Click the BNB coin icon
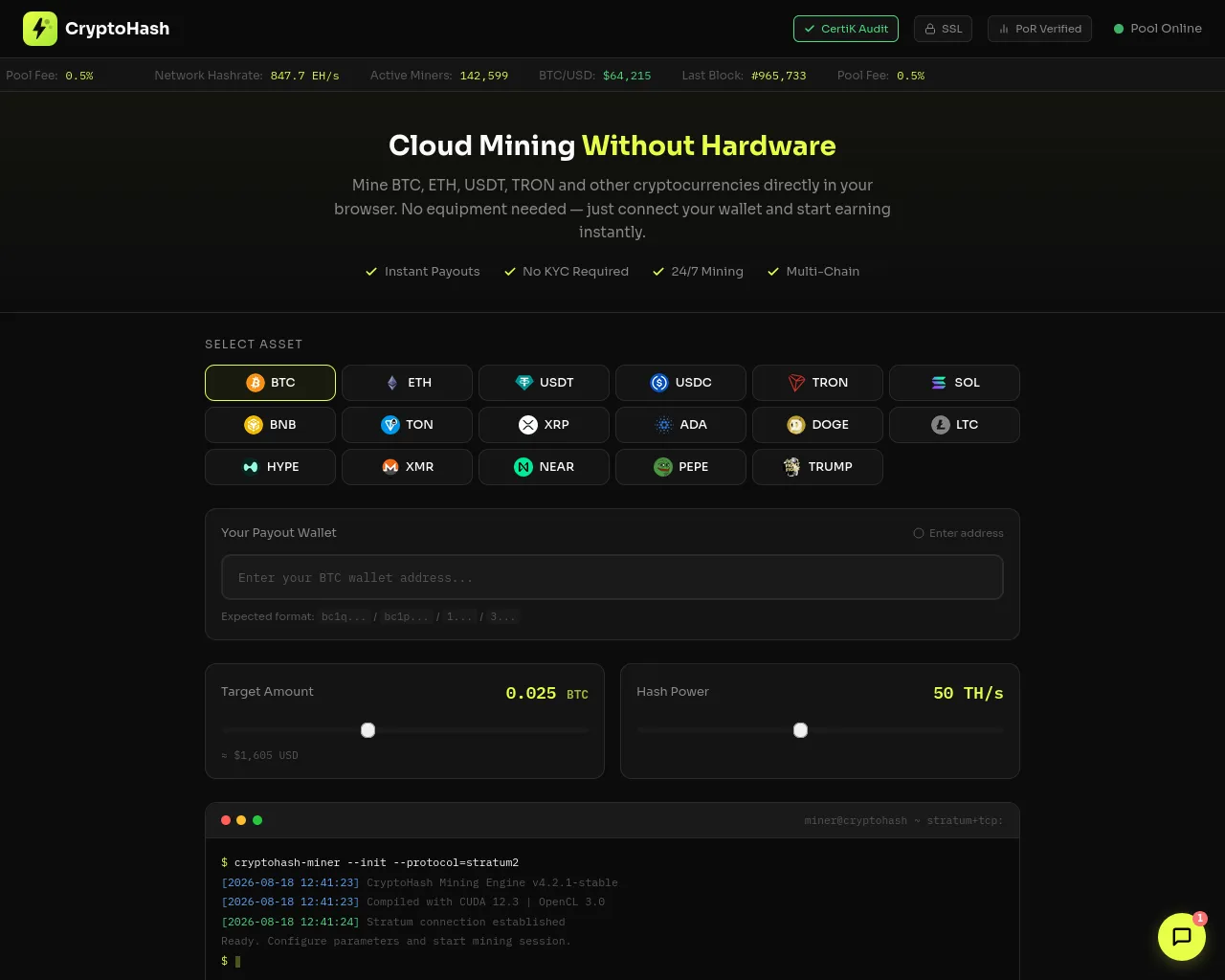 254,425
